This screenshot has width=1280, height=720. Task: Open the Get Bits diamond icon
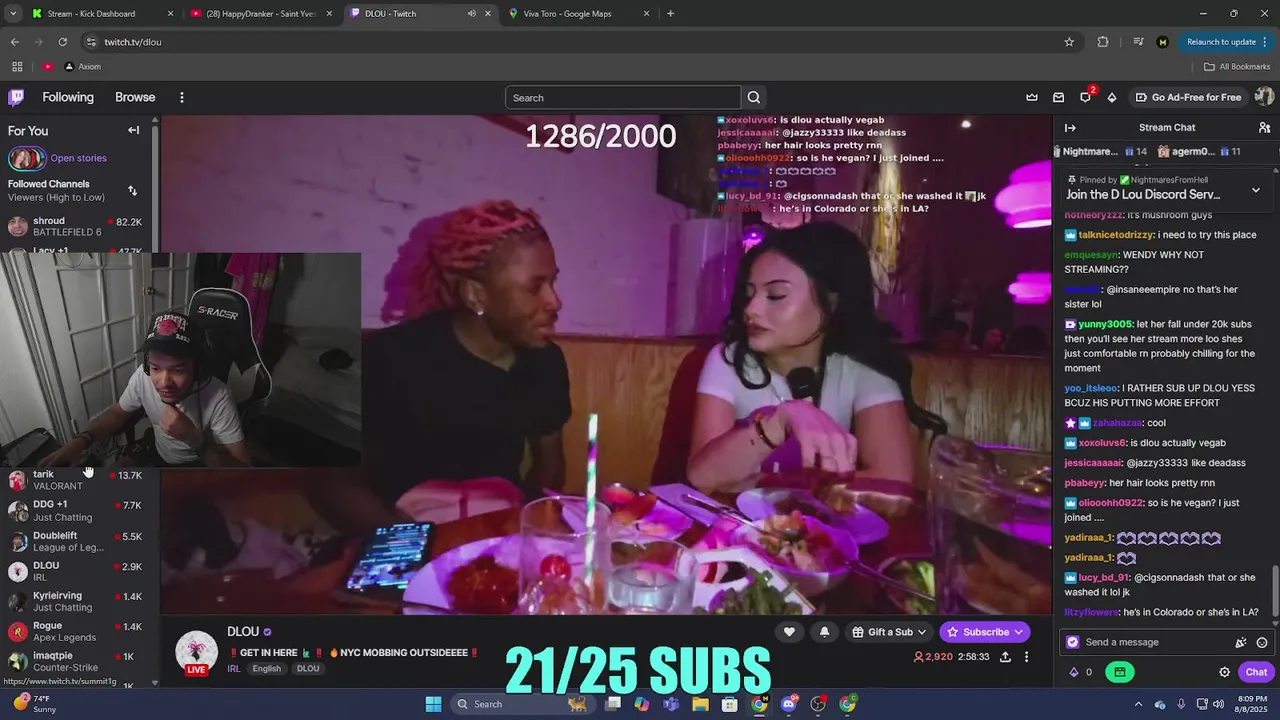1112,97
